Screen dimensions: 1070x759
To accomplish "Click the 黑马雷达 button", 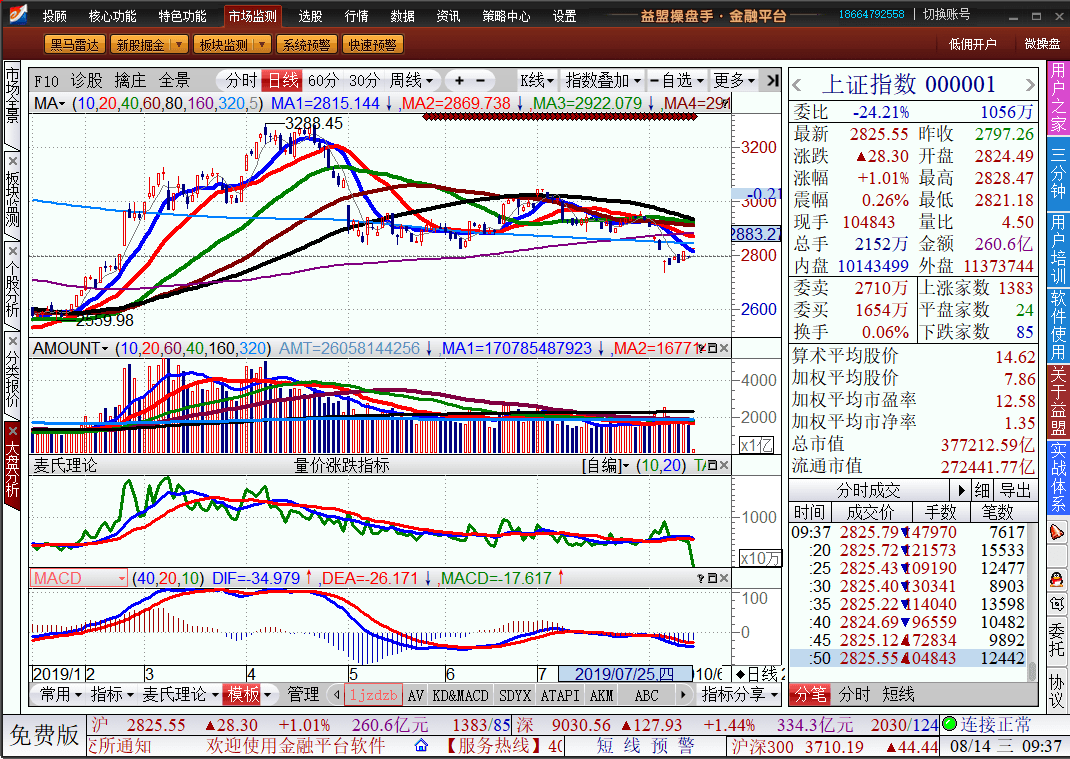I will (x=74, y=44).
